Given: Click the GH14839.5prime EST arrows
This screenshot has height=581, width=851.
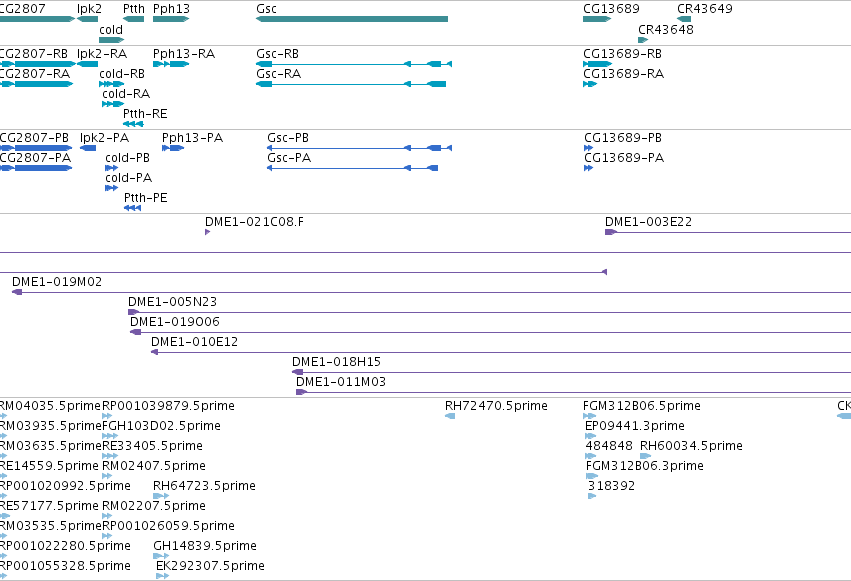Looking at the screenshot, I should click(x=161, y=556).
